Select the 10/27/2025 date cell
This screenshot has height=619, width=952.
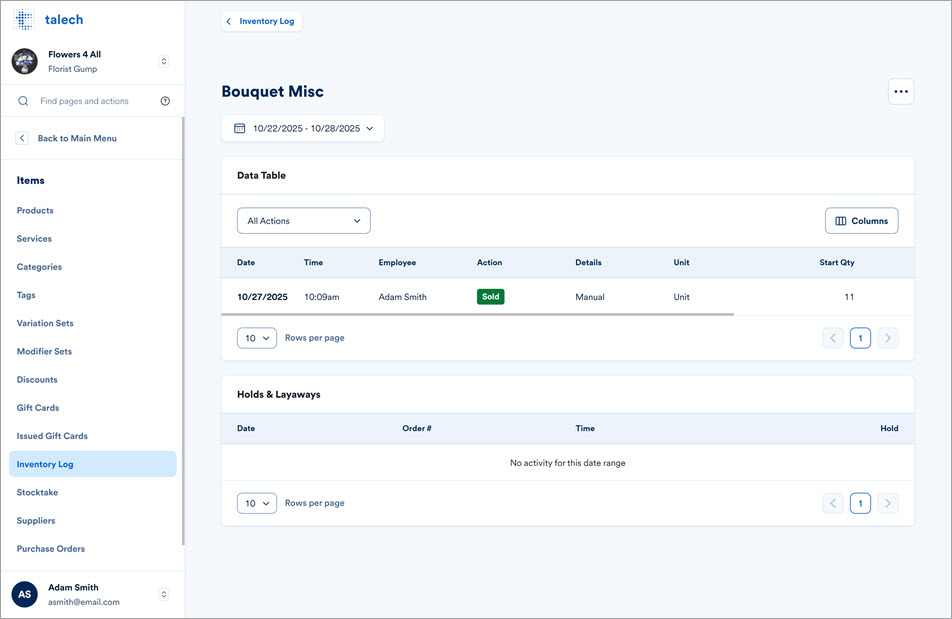(262, 297)
